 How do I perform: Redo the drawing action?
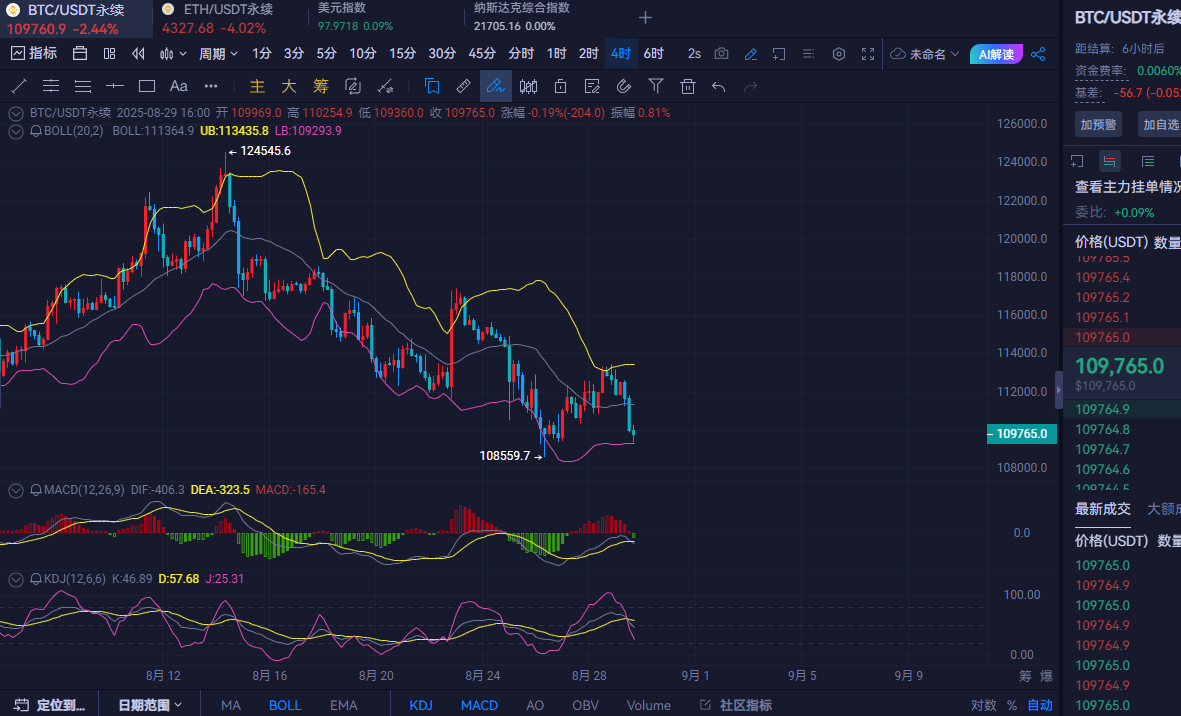[x=750, y=87]
